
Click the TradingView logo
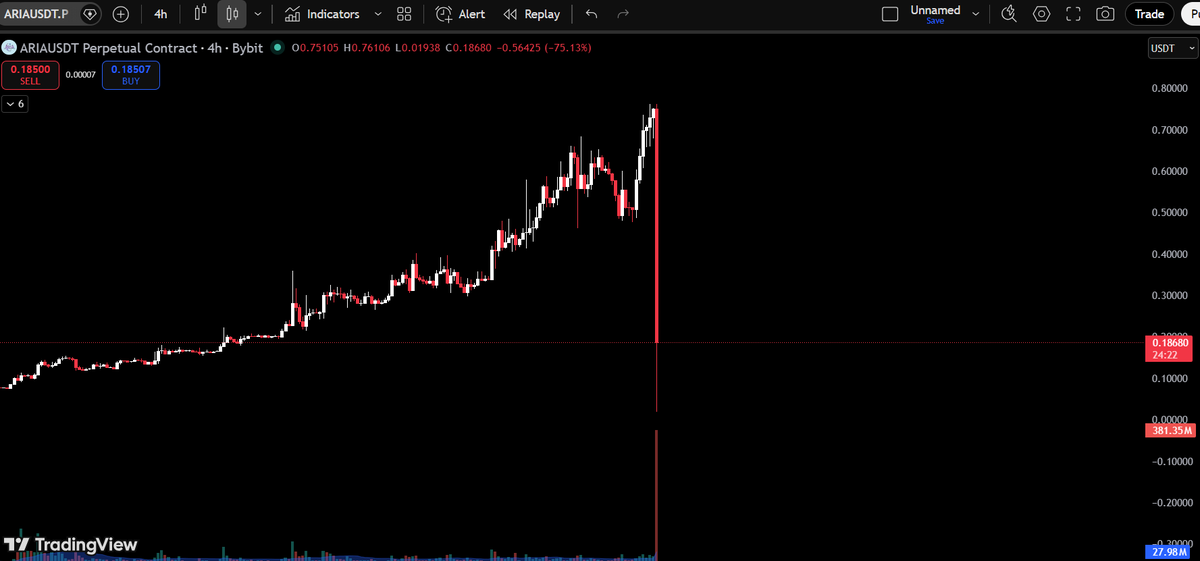70,544
